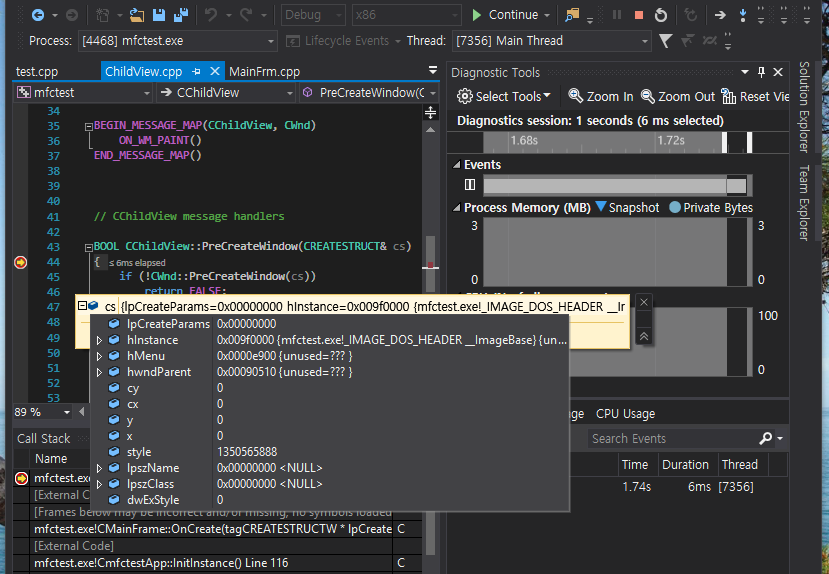Click the Search Events input field
Image resolution: width=829 pixels, height=574 pixels.
tap(670, 439)
